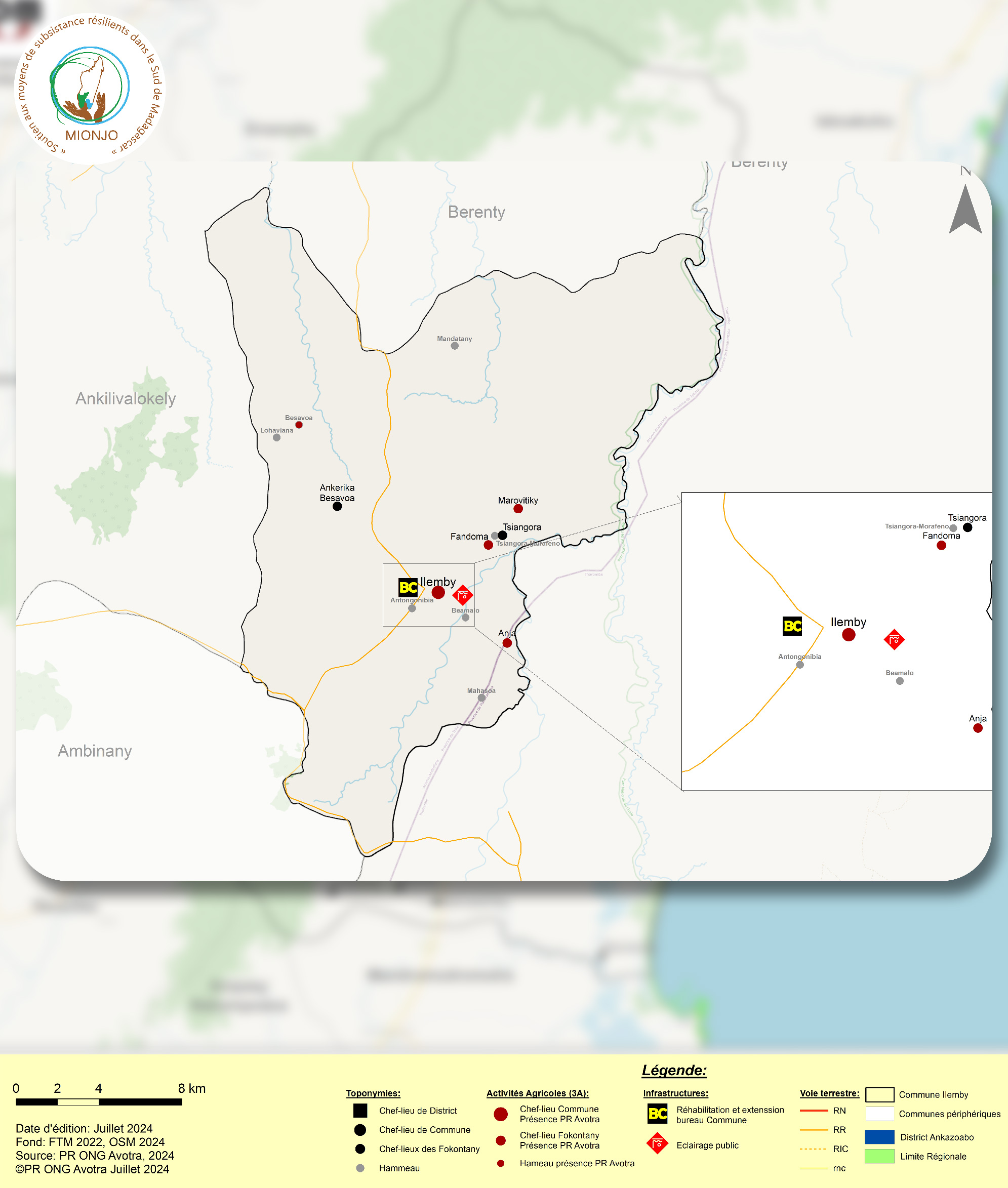This screenshot has width=1008, height=1188.
Task: Click the scale bar
Action: [98, 1102]
